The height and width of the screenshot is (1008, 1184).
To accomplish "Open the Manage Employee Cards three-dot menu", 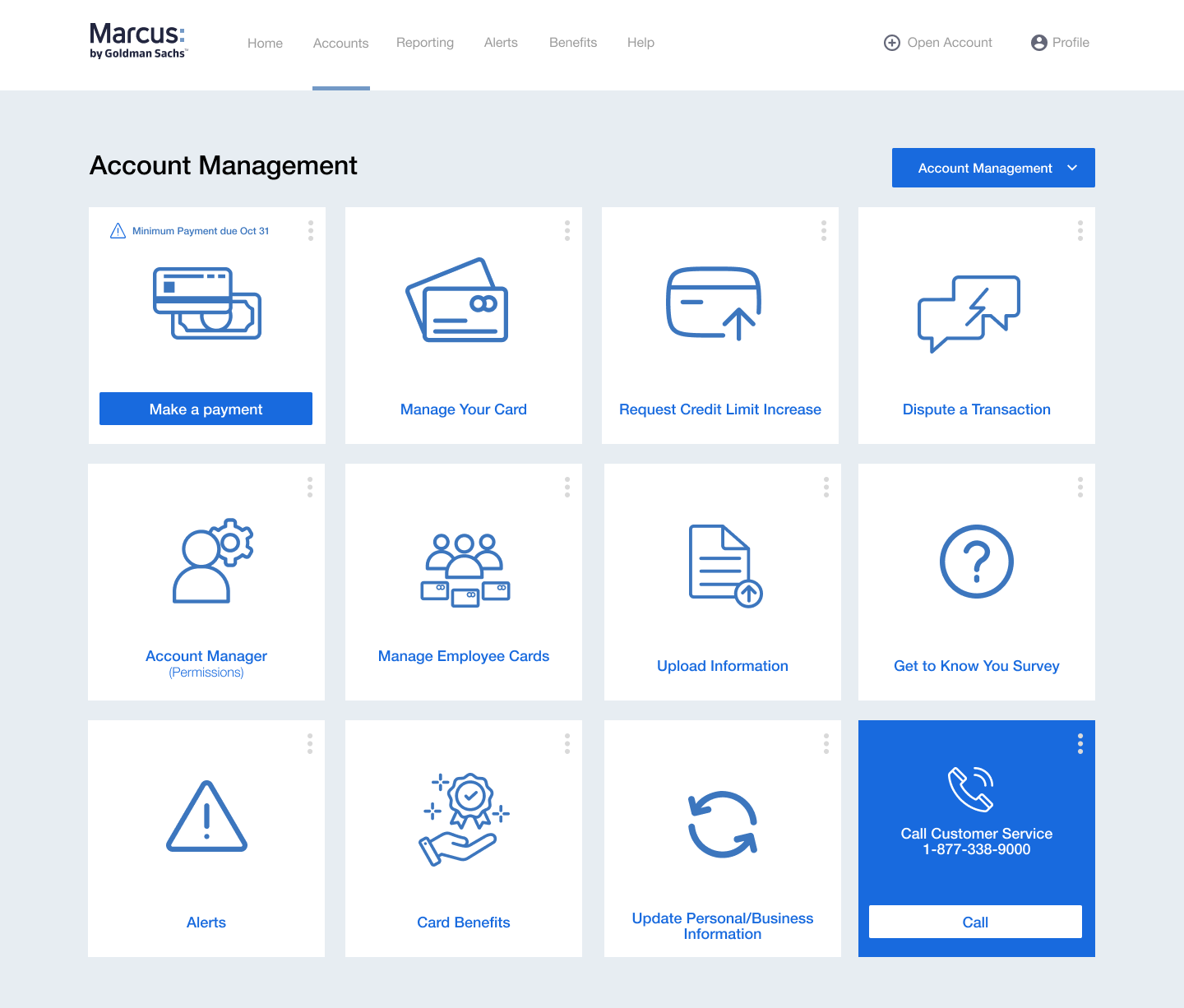I will 567,488.
